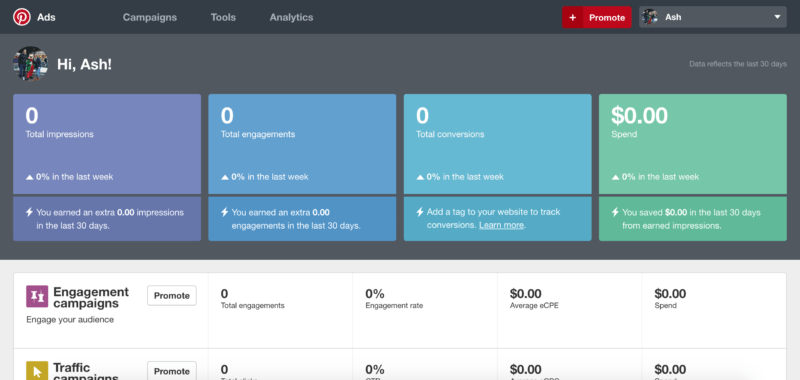Click the Ads label next to logo
Screen dimensions: 800x380
click(x=46, y=17)
